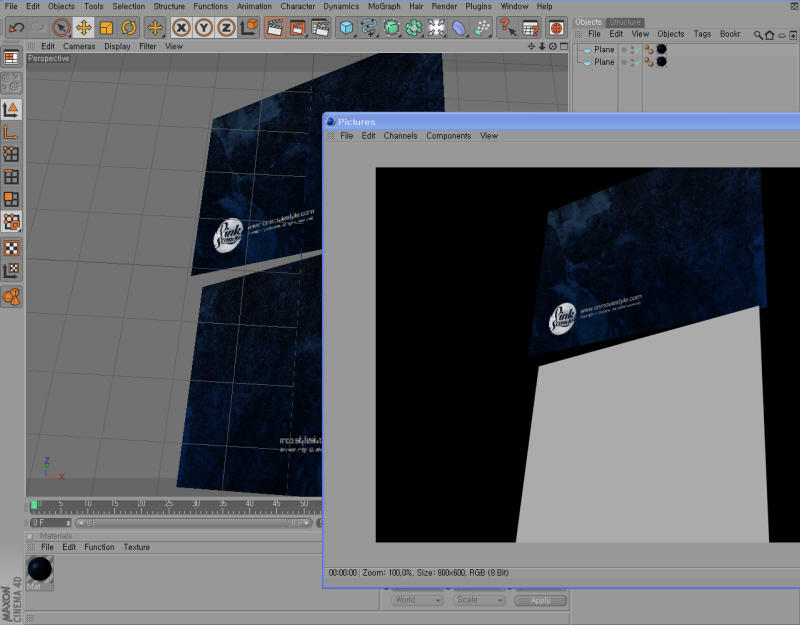Toggle visibility dots of first Plane
Image resolution: width=800 pixels, height=625 pixels.
click(633, 49)
